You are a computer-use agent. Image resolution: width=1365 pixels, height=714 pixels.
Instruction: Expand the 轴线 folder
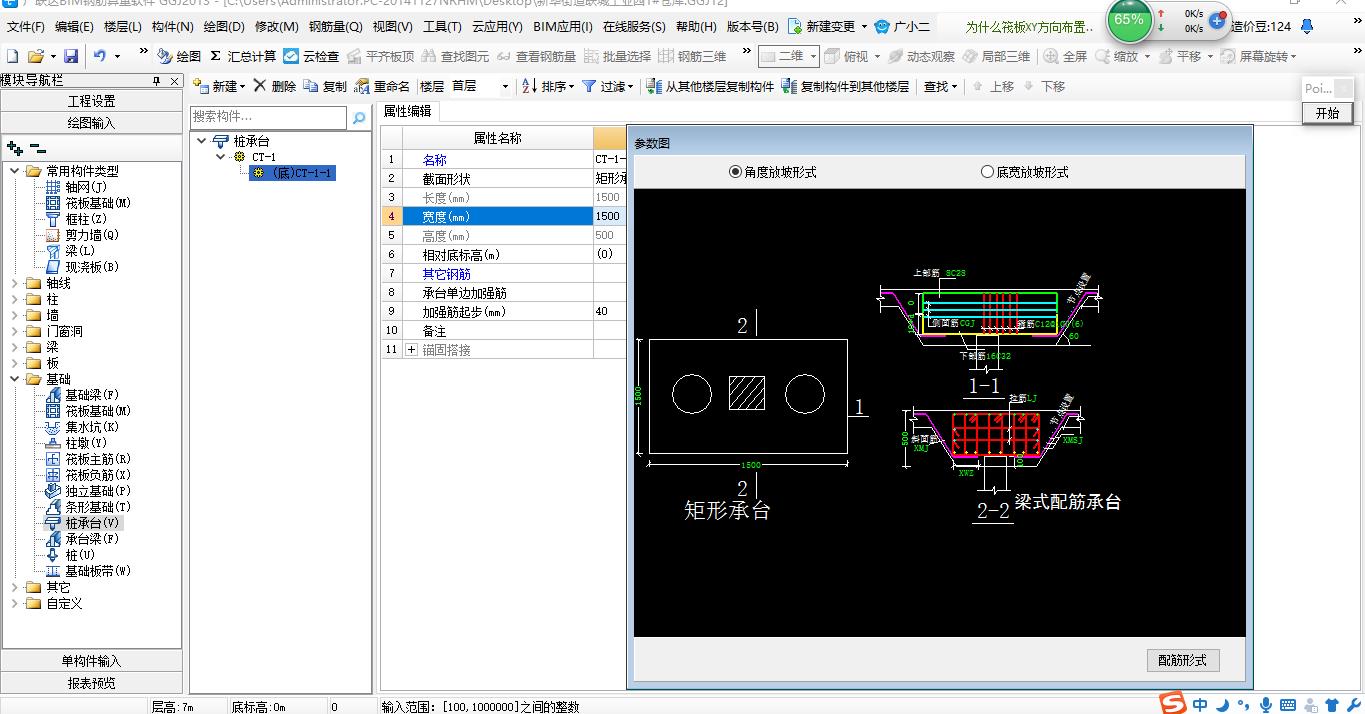pos(15,283)
